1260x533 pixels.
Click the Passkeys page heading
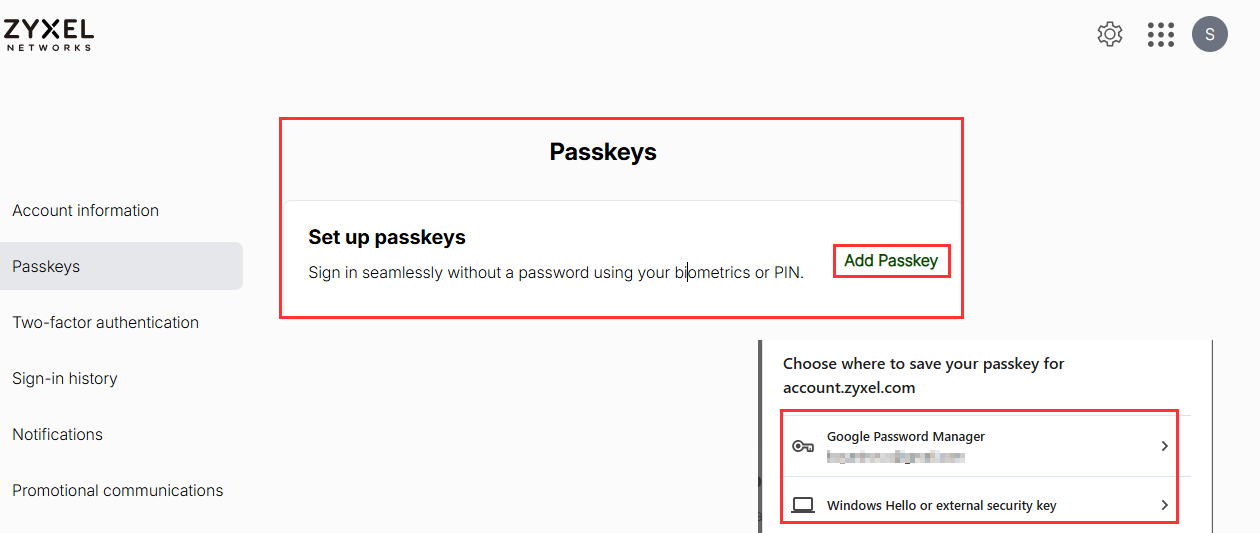pyautogui.click(x=603, y=152)
